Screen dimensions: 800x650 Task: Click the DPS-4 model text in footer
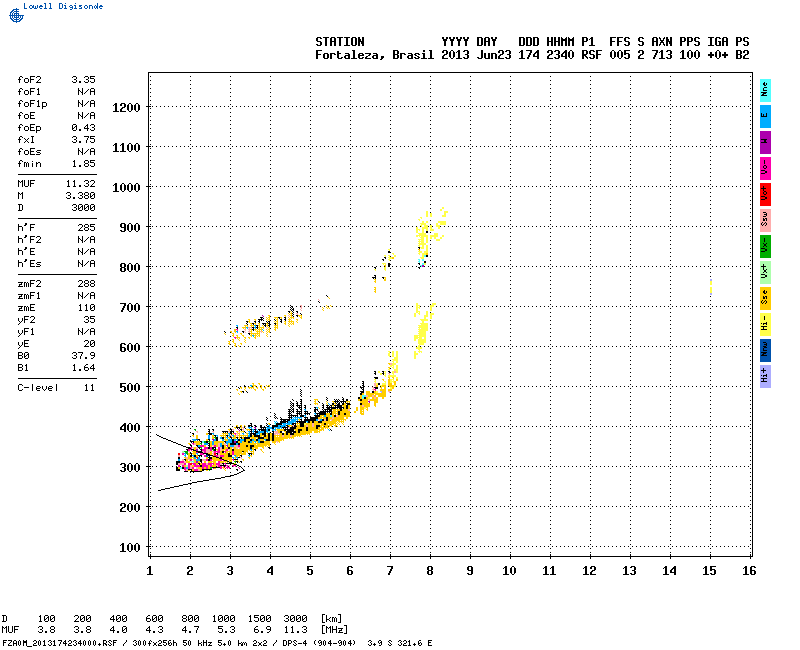tap(293, 643)
